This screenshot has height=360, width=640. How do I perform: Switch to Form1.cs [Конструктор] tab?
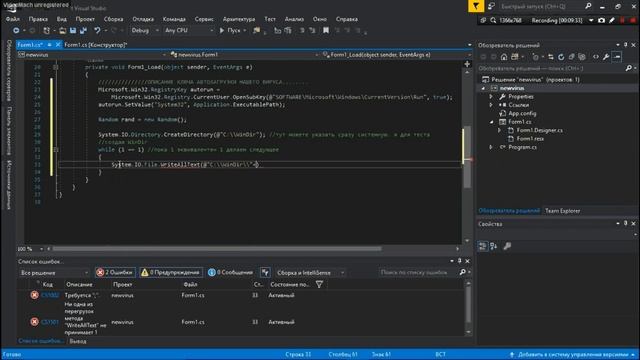coord(96,45)
